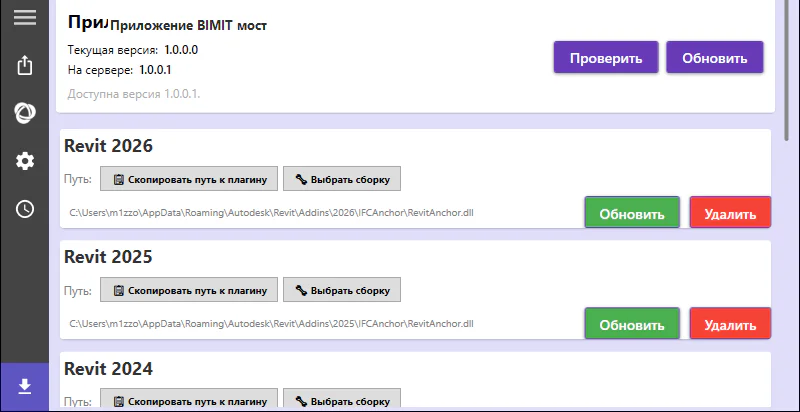Copy the plugin path for Revit 2025

pos(189,290)
